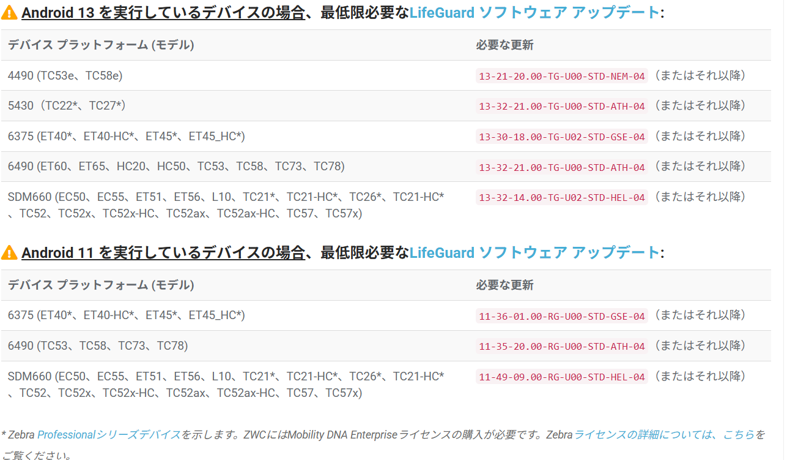Click warning icon beside Android 13 heading
The height and width of the screenshot is (460, 787).
[x=9, y=13]
